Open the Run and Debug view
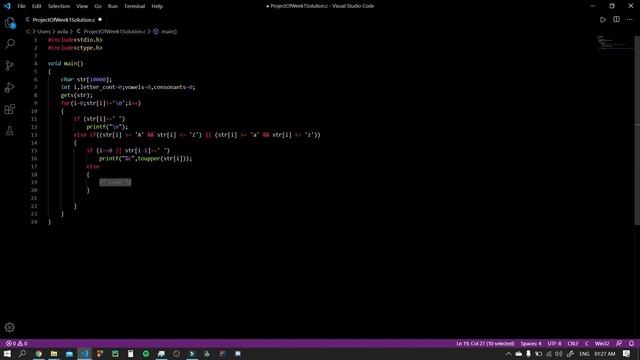This screenshot has height=360, width=640. pos(10,87)
